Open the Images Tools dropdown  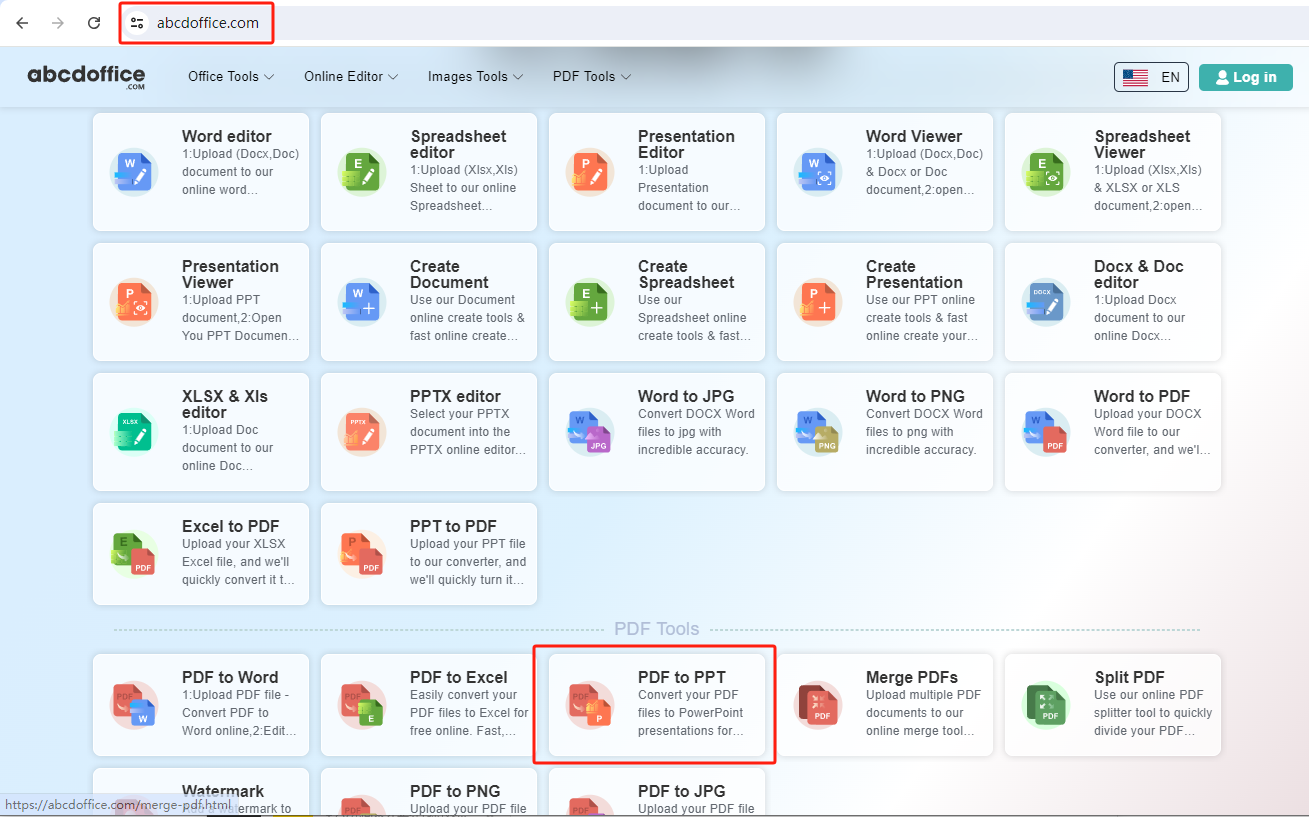point(475,77)
